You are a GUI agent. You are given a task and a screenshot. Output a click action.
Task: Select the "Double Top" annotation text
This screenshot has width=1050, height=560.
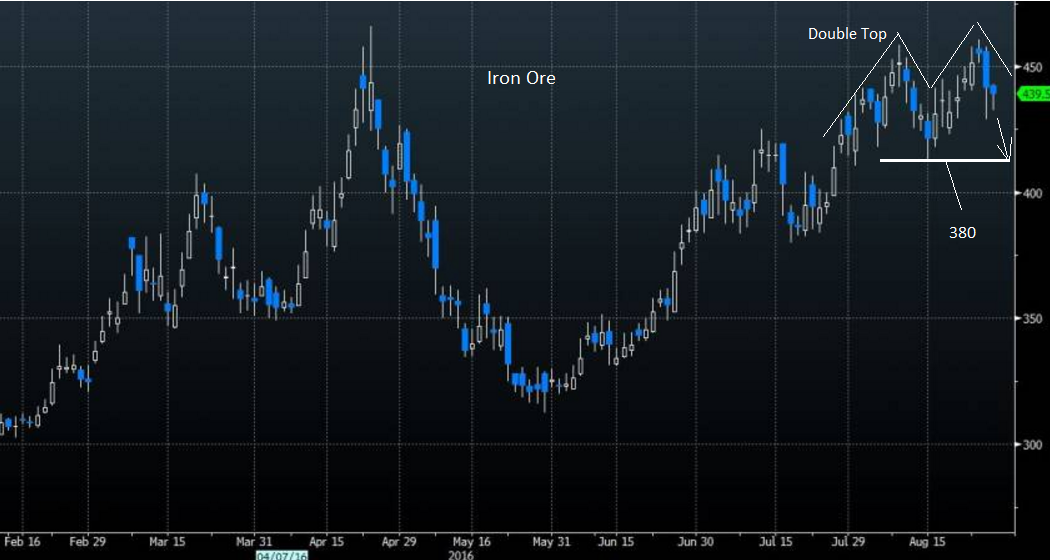coord(847,34)
